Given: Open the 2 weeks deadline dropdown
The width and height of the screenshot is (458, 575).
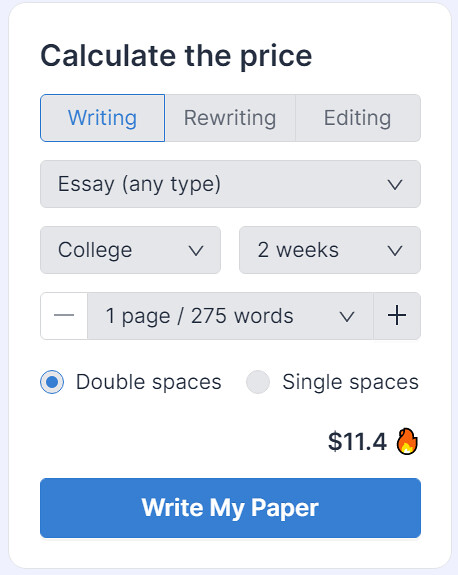Looking at the screenshot, I should (x=330, y=250).
